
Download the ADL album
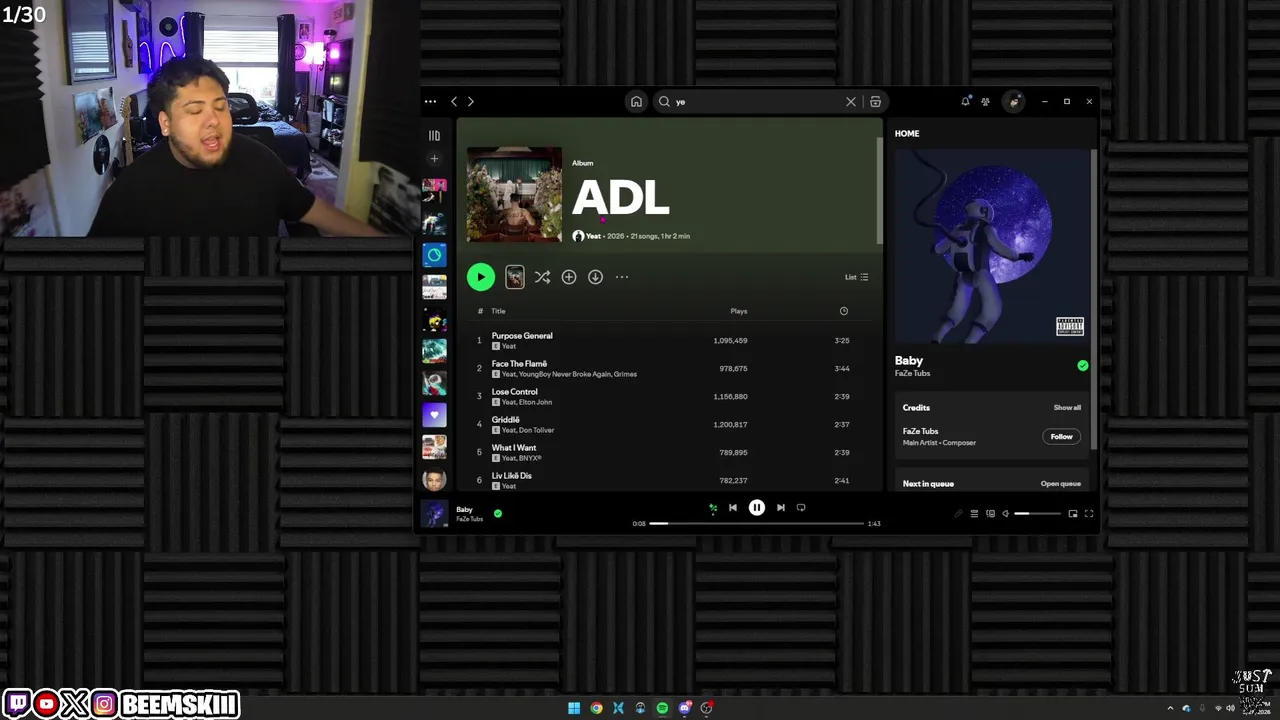595,277
